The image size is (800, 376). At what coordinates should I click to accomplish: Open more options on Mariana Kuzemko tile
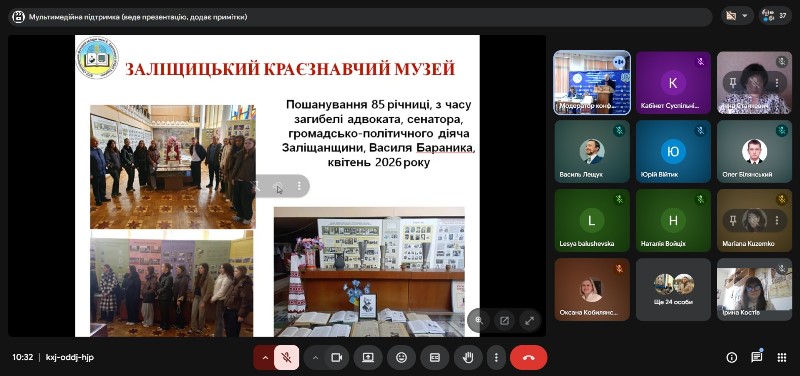(777, 220)
